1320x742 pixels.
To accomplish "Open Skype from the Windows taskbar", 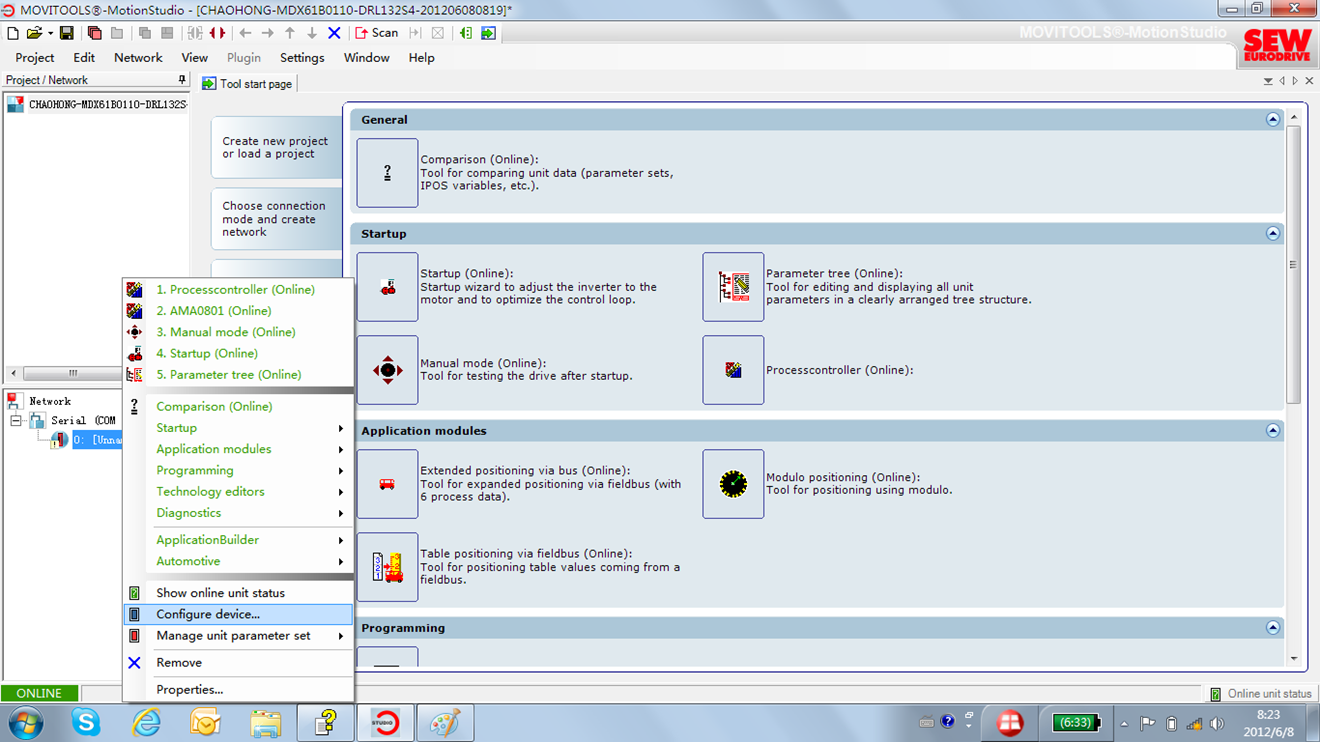I will click(x=86, y=722).
